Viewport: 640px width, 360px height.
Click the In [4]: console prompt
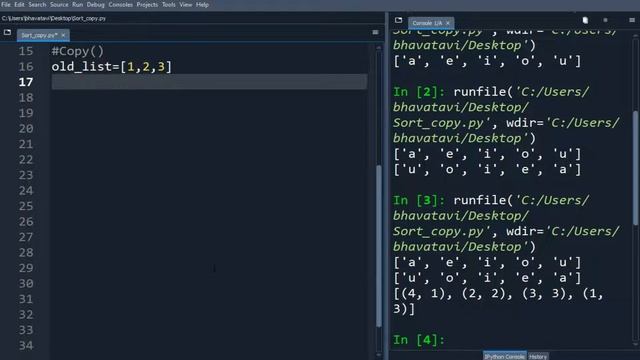419,340
